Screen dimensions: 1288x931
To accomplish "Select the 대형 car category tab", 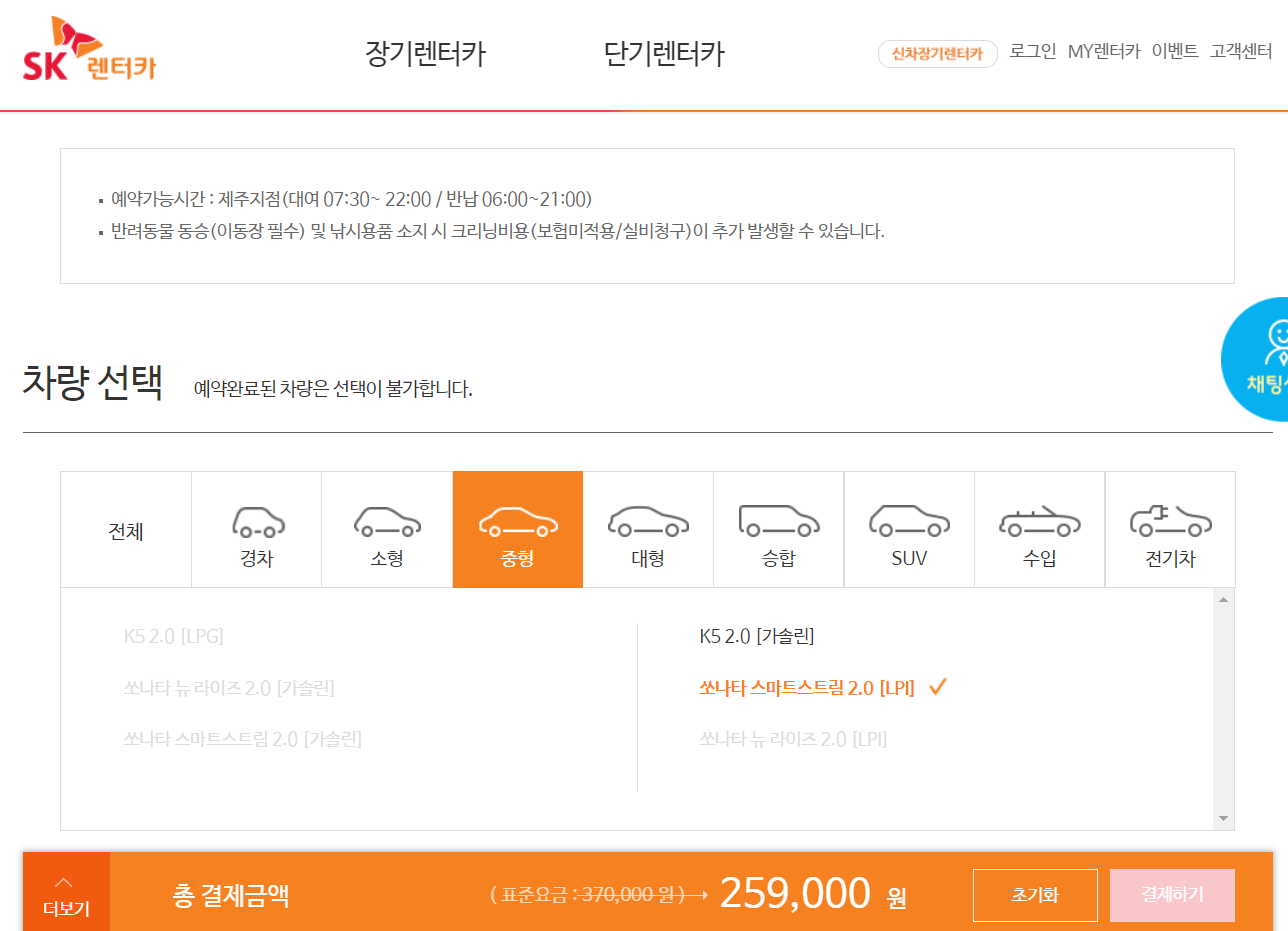I will coord(648,530).
